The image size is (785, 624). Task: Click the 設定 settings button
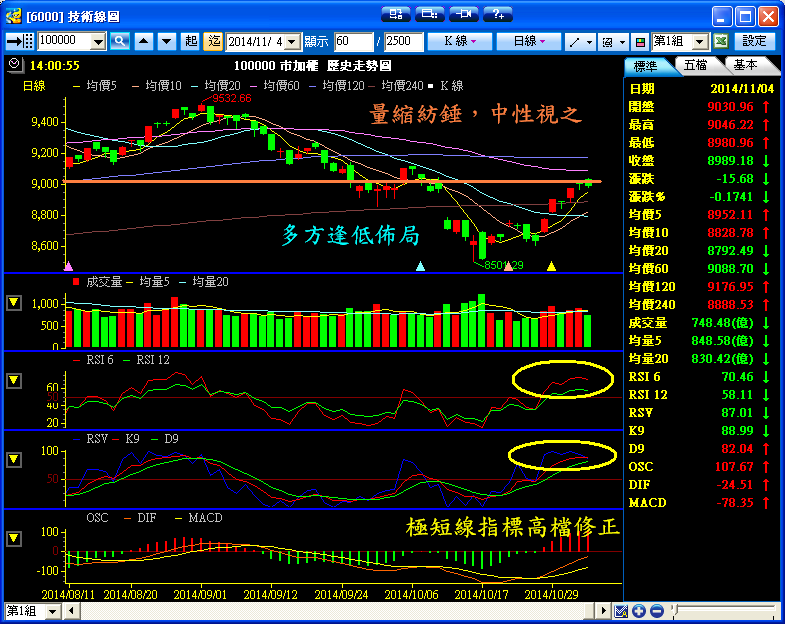(x=755, y=41)
